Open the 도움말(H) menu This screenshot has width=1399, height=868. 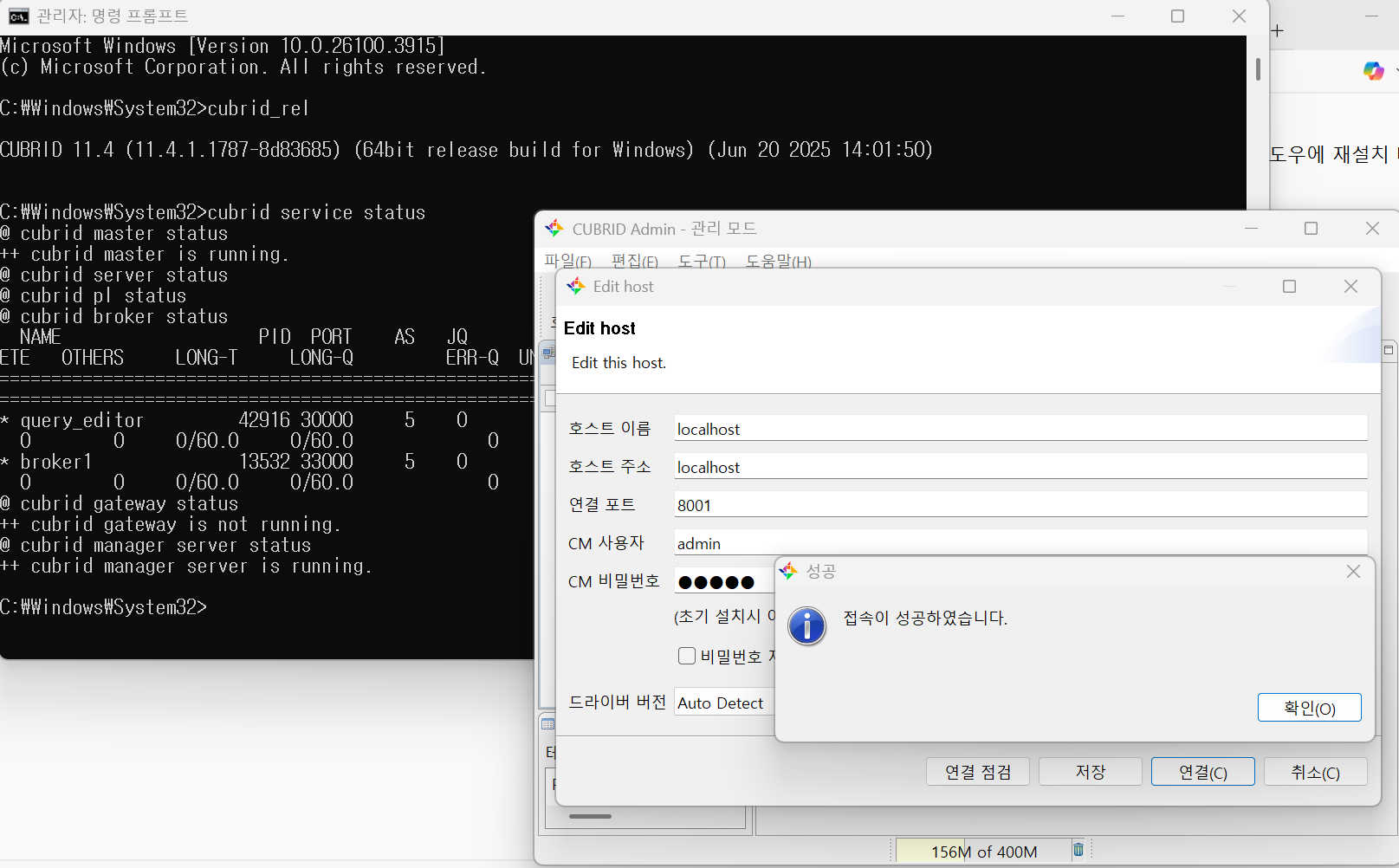point(778,261)
